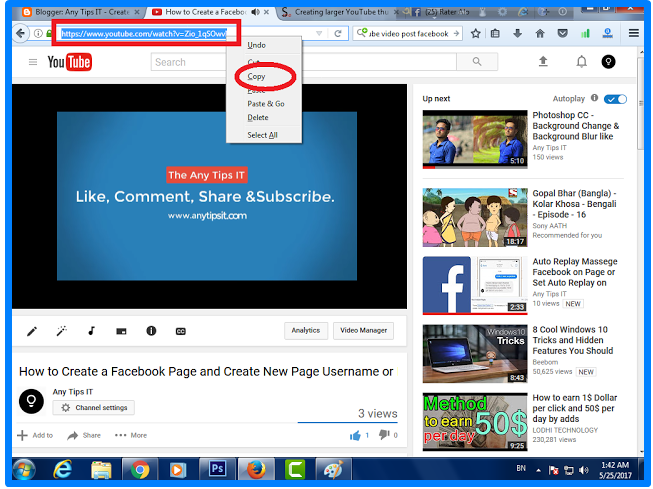653x489 pixels.
Task: Click the Firefox back arrow button
Action: 20,33
